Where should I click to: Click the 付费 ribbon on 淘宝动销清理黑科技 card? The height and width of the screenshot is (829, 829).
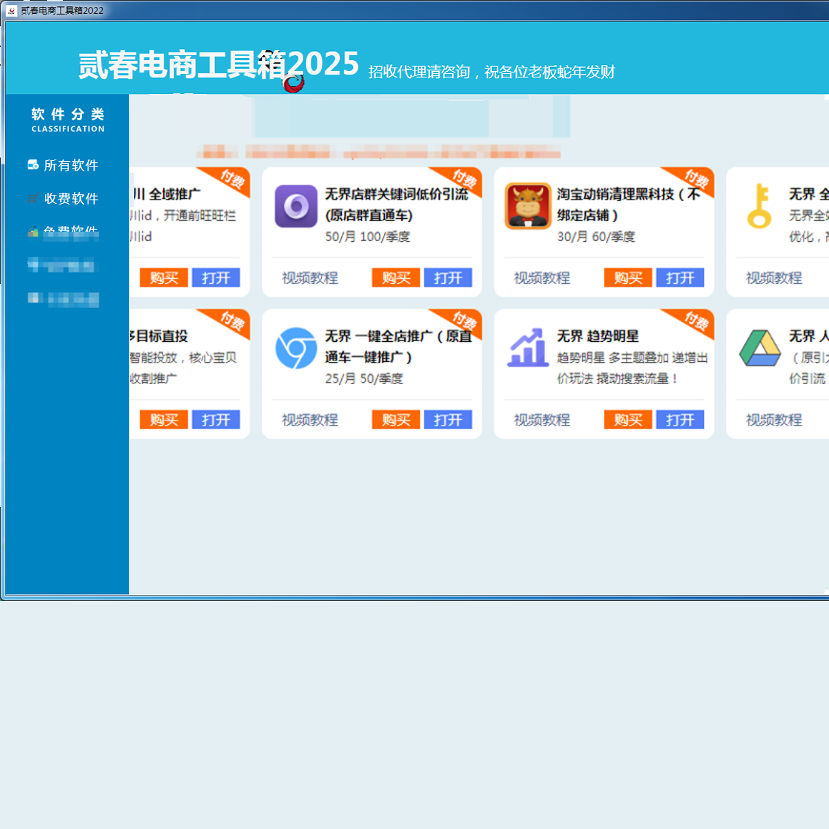point(695,179)
